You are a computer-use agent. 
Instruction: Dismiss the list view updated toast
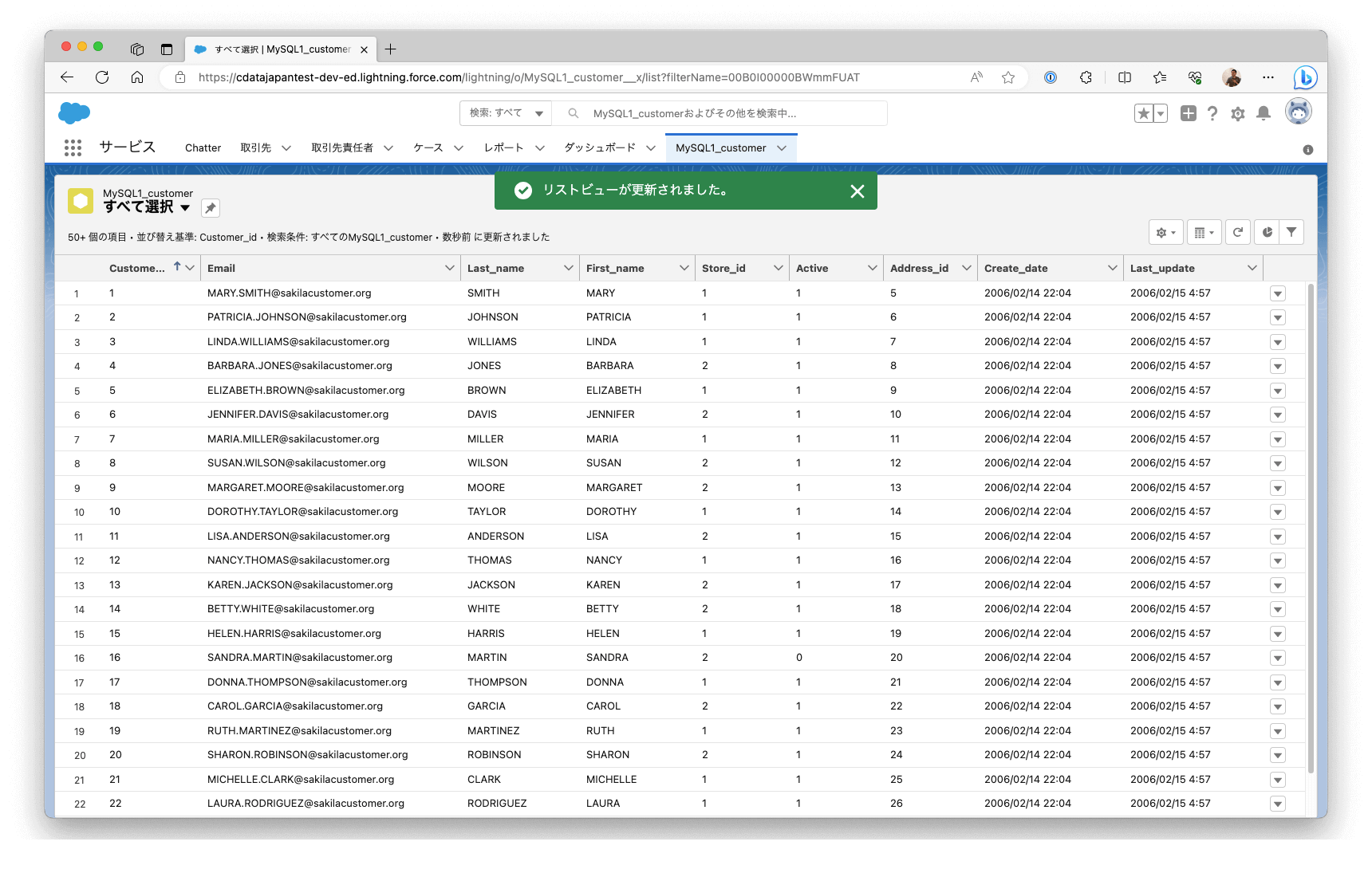tap(857, 191)
